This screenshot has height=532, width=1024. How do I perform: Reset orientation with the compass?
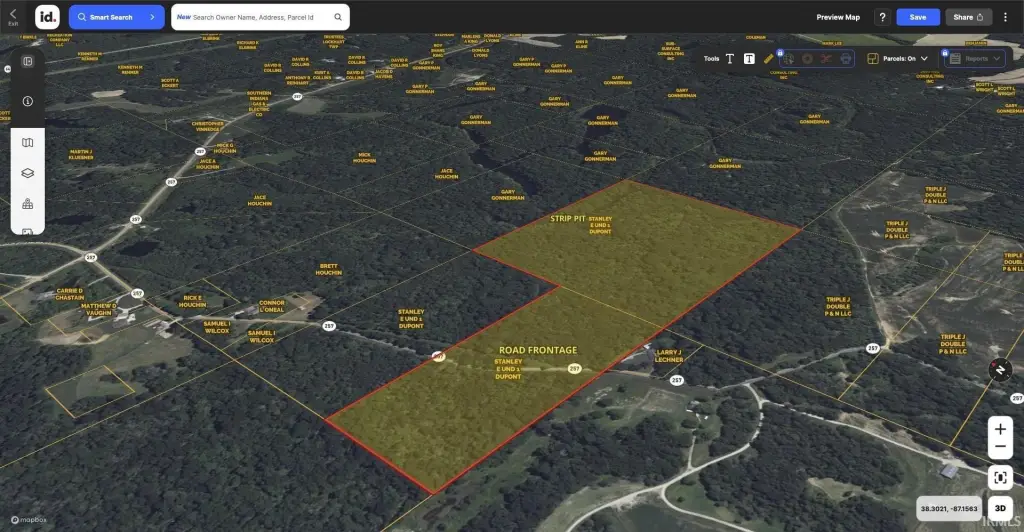click(1000, 371)
